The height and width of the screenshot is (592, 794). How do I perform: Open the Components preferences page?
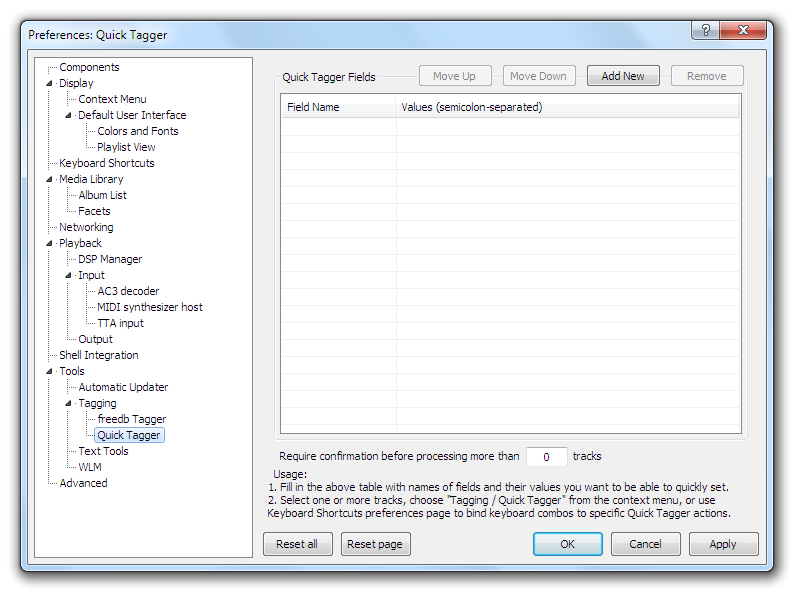click(x=89, y=67)
